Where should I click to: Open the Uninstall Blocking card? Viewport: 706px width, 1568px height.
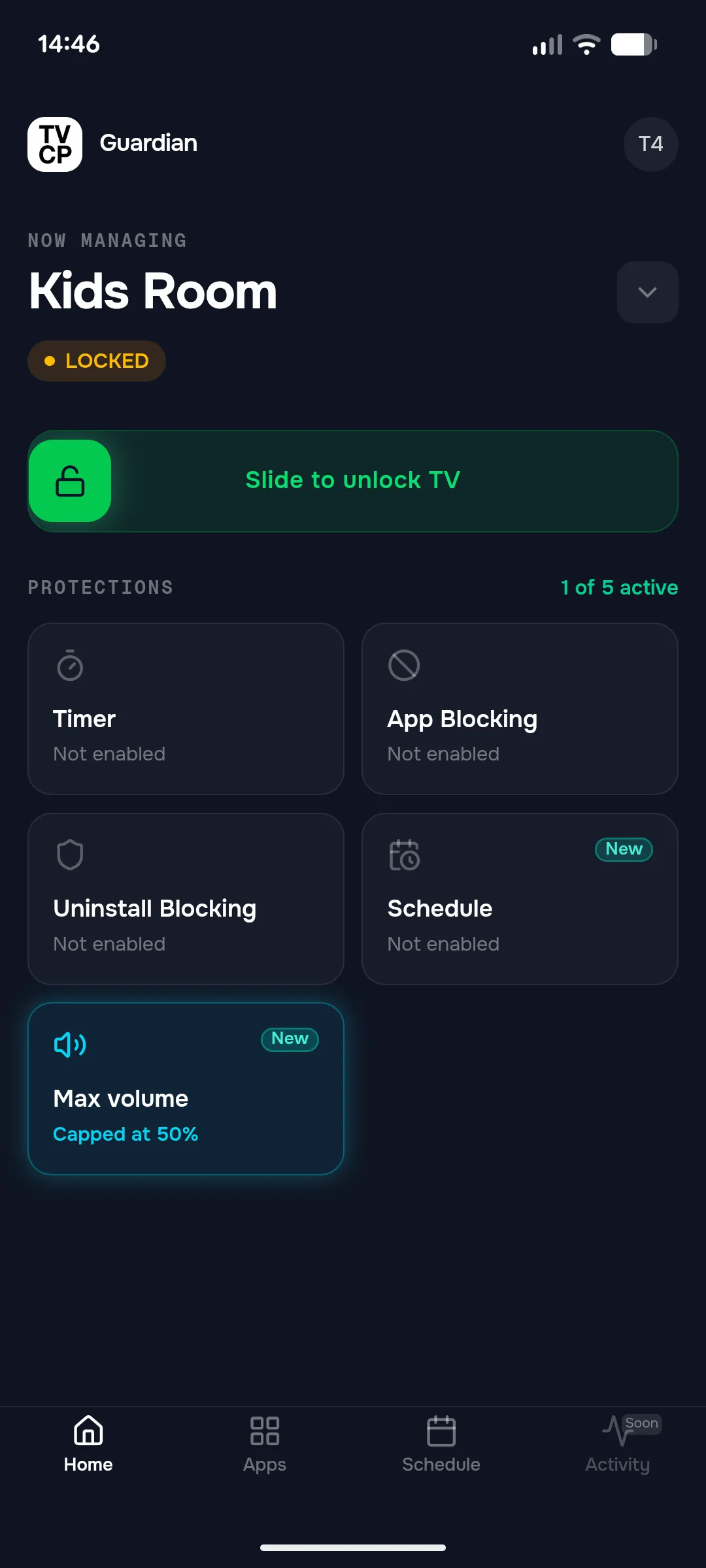coord(186,899)
